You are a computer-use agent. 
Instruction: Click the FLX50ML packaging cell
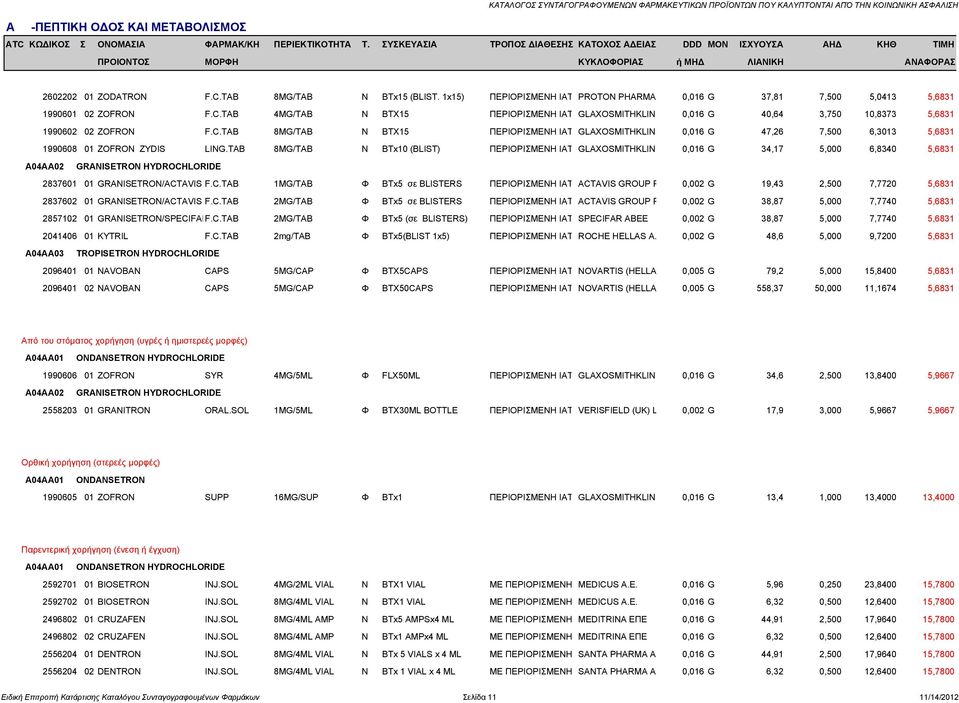[x=401, y=376]
